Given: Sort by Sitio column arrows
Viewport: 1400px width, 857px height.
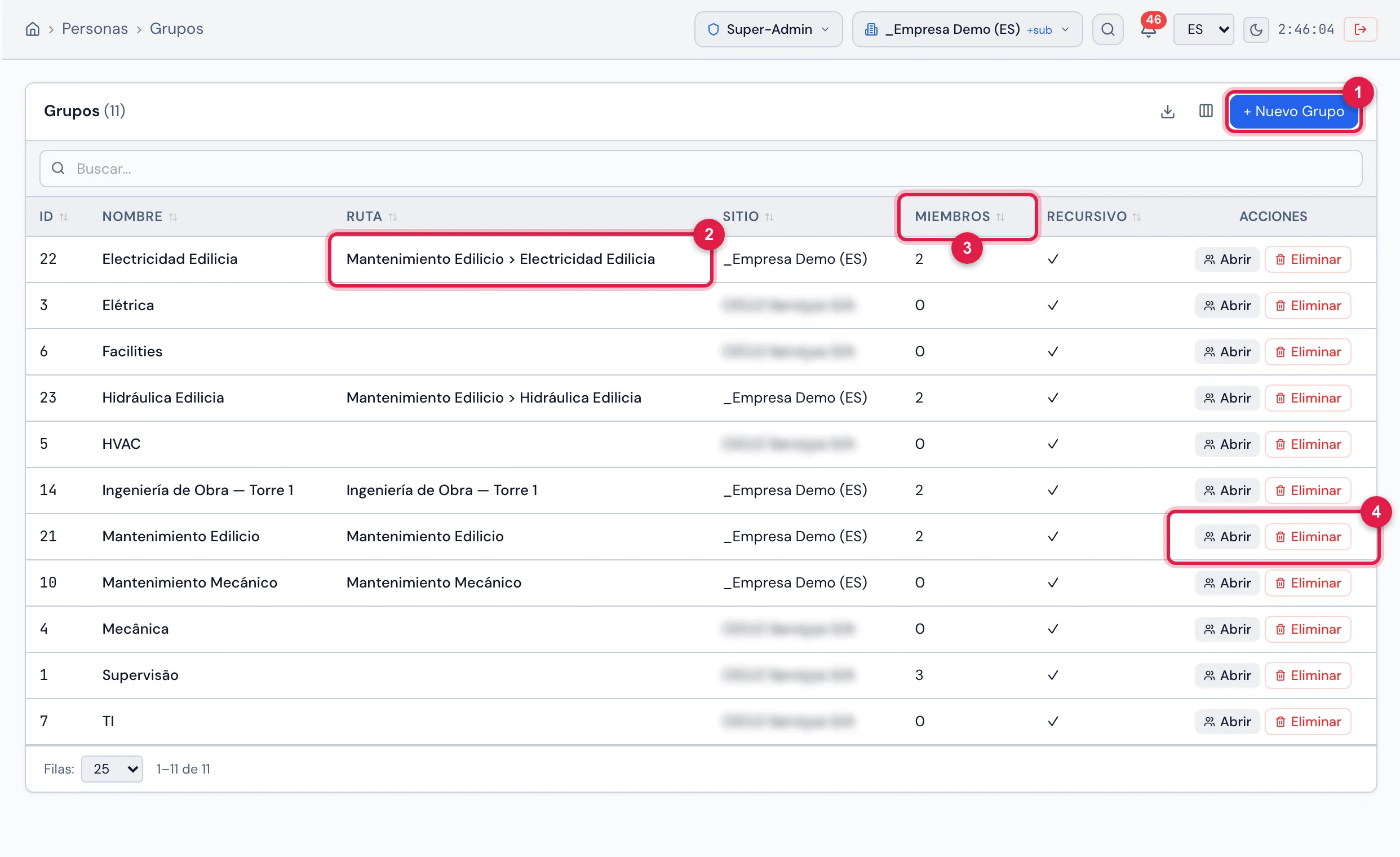Looking at the screenshot, I should click(769, 217).
